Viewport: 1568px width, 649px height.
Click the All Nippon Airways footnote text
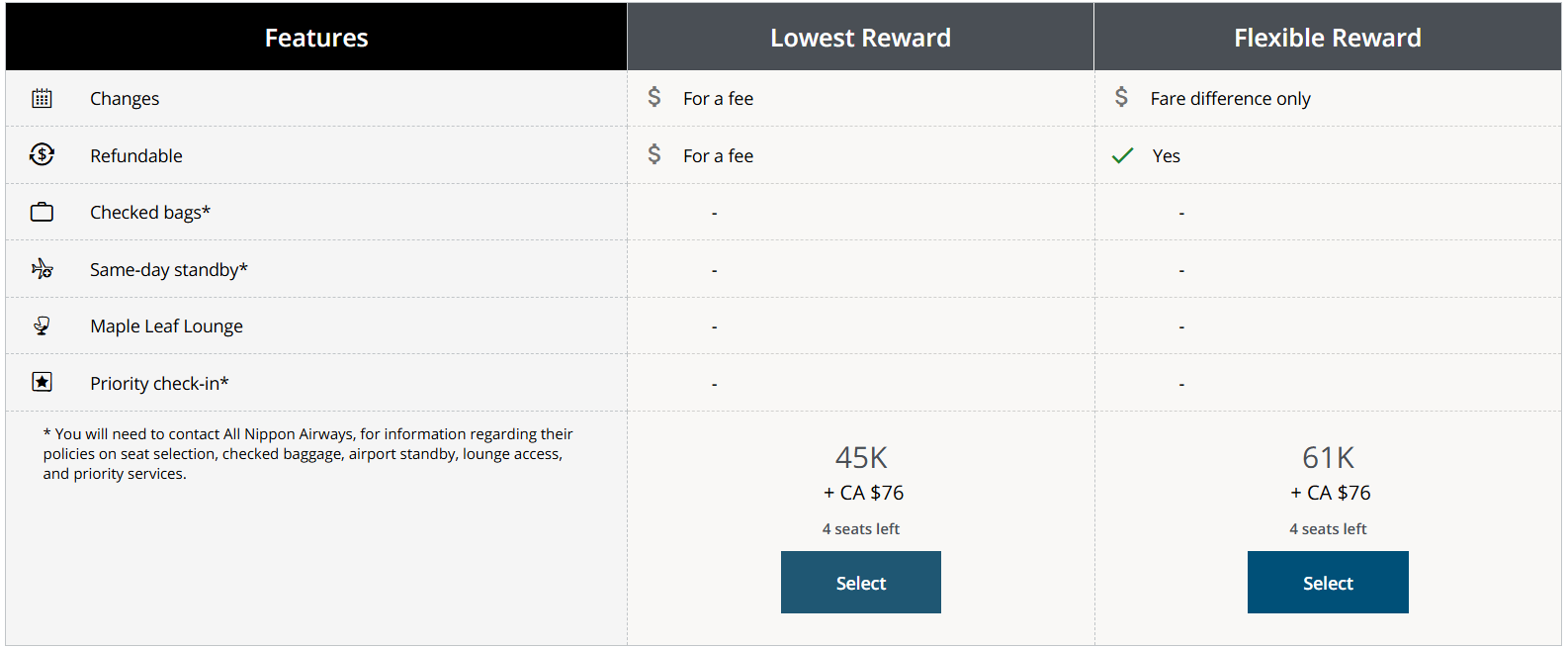point(307,454)
